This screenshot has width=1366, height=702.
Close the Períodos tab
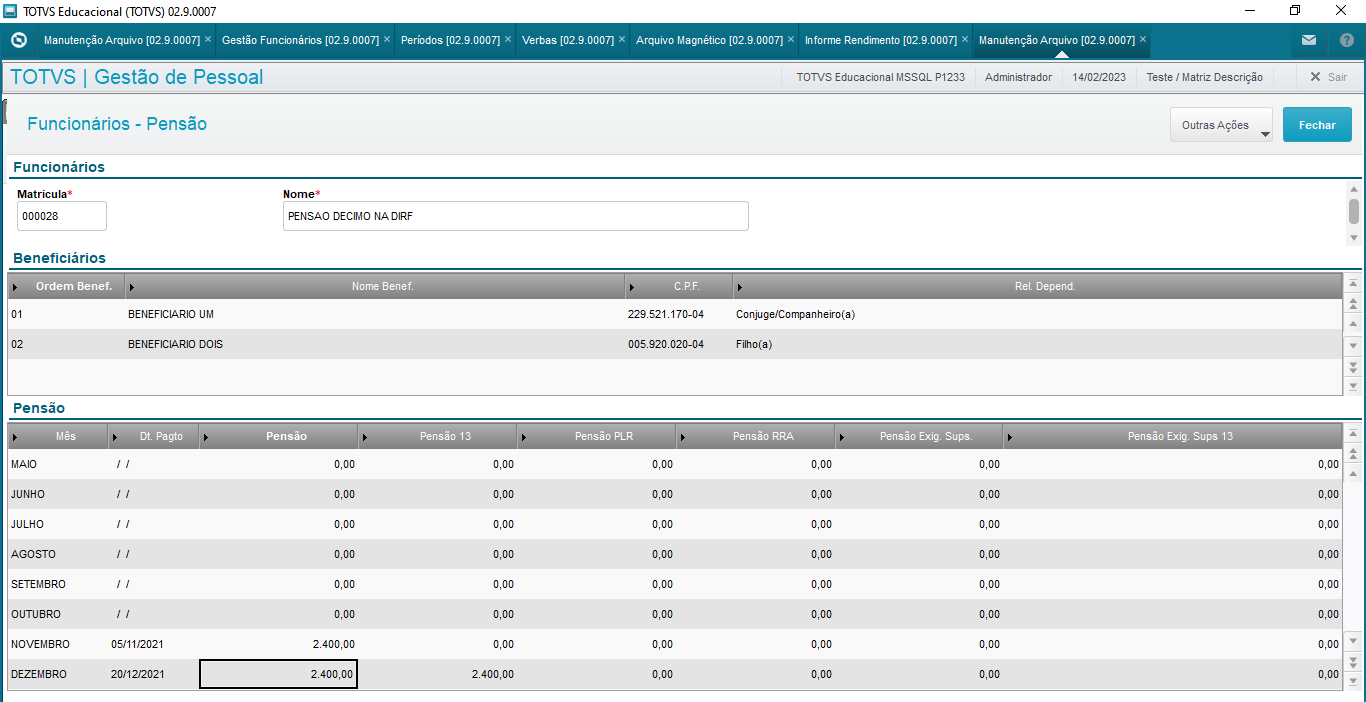[x=508, y=40]
